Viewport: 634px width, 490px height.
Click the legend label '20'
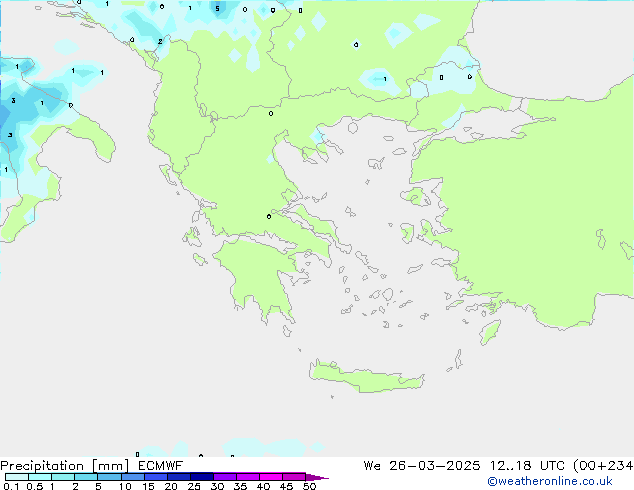[x=171, y=486]
